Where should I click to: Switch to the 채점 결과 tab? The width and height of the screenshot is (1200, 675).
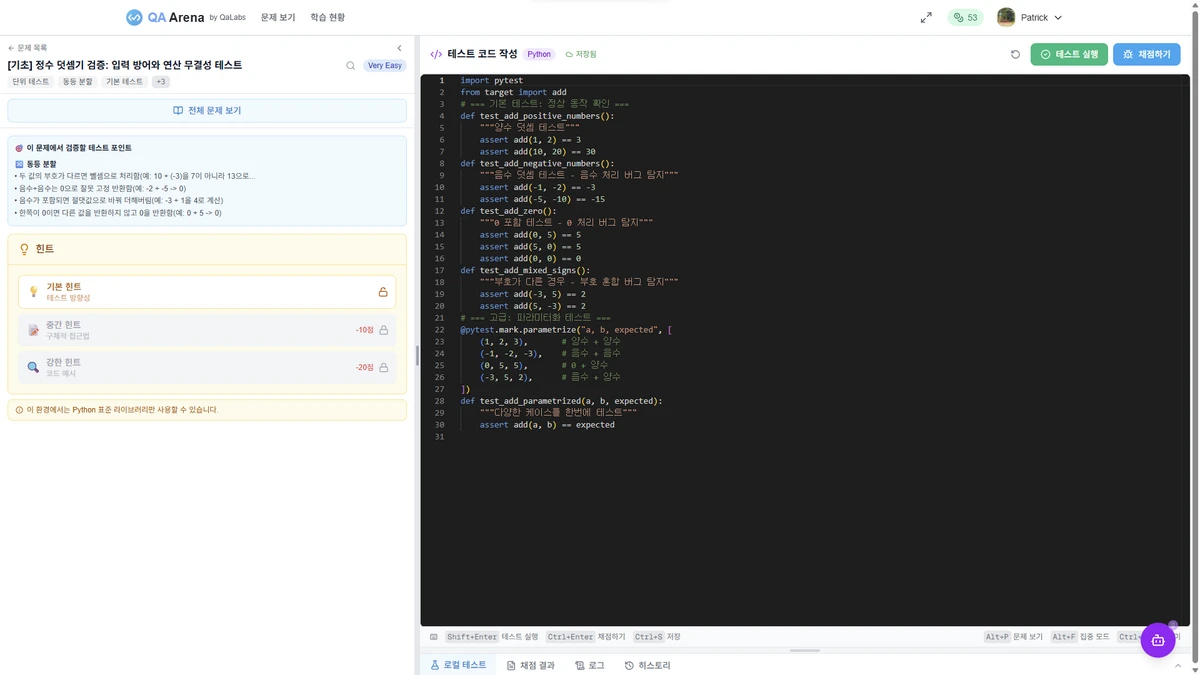coord(531,665)
